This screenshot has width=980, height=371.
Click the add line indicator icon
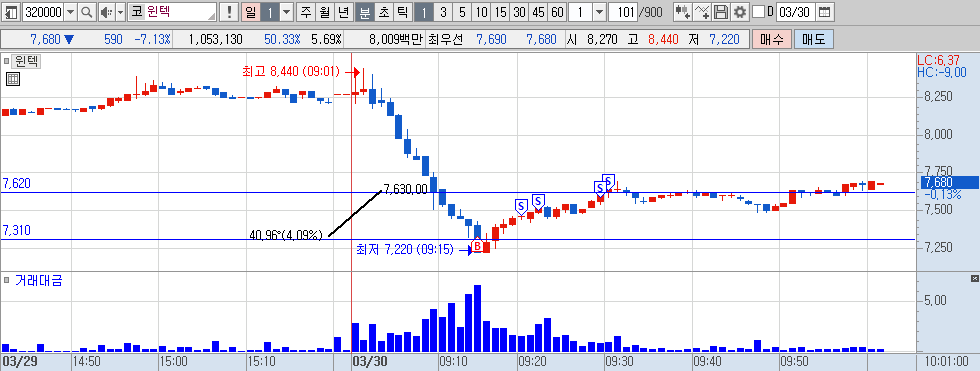(x=702, y=12)
